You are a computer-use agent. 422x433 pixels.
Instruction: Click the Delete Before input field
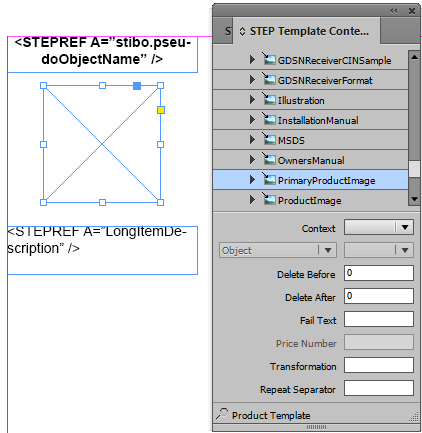[x=379, y=273]
